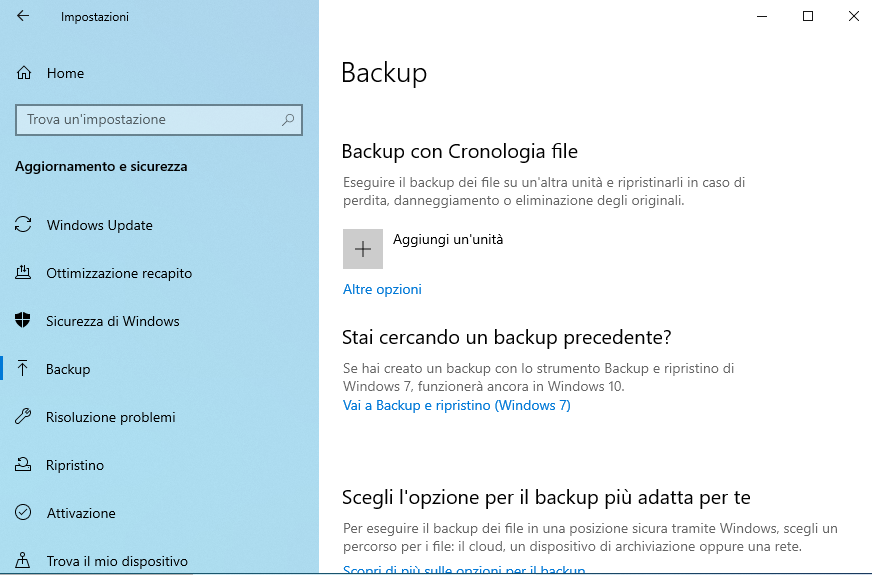
Task: Select the Windows Update menu entry
Action: click(100, 225)
